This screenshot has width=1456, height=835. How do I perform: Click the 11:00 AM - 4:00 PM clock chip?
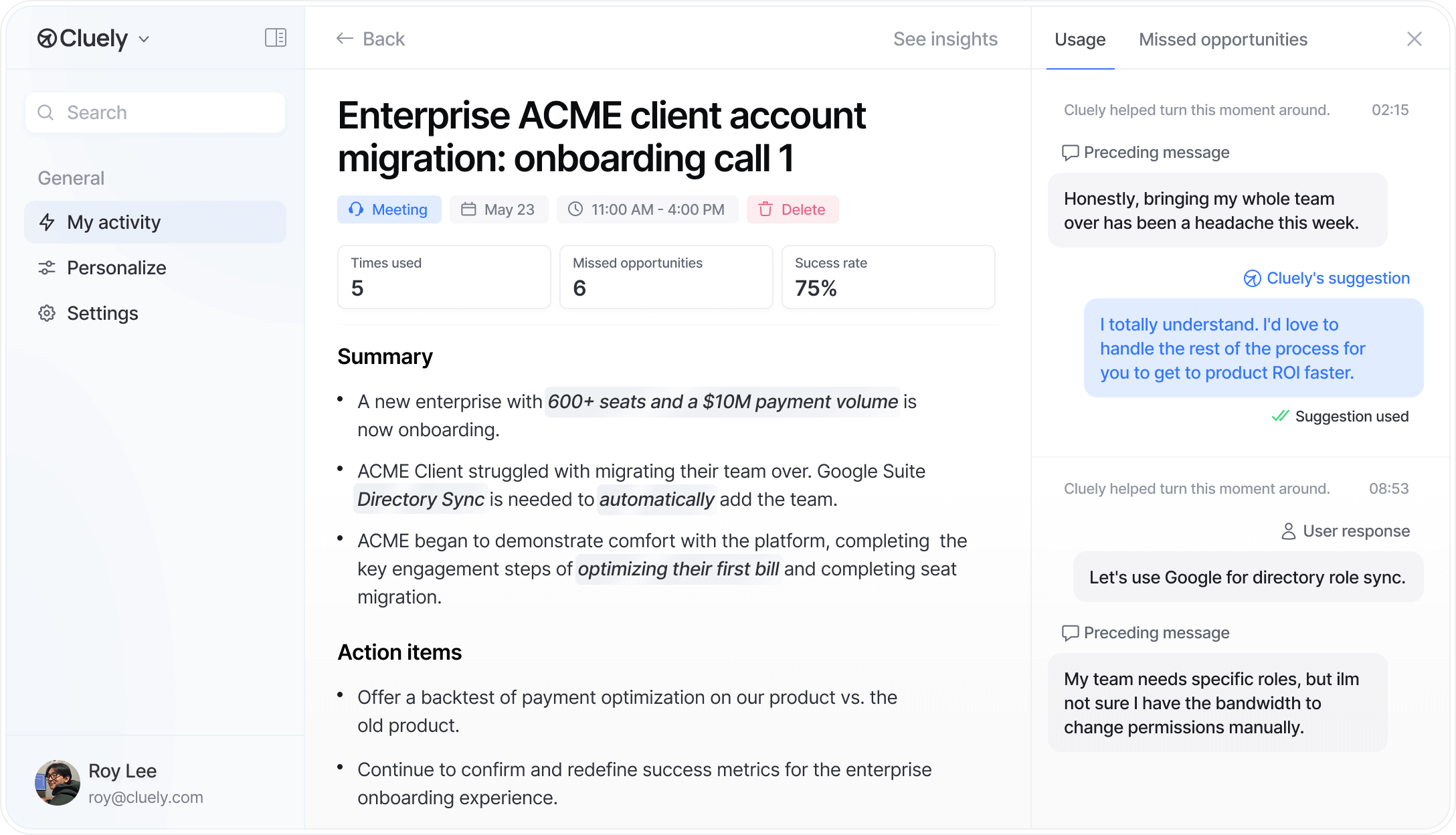pyautogui.click(x=647, y=209)
